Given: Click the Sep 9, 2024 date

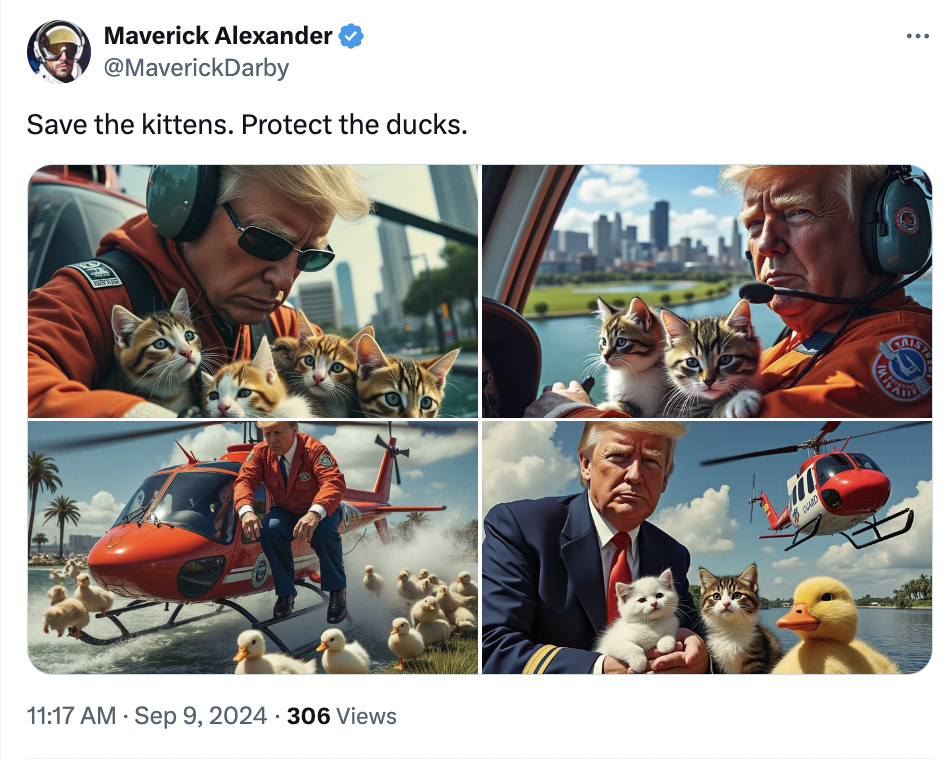Looking at the screenshot, I should (200, 716).
